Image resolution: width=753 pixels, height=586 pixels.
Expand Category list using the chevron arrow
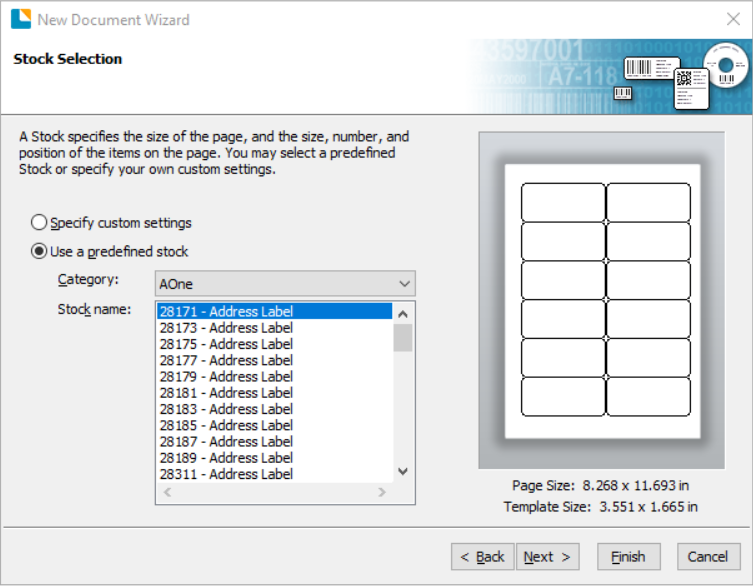coord(404,284)
